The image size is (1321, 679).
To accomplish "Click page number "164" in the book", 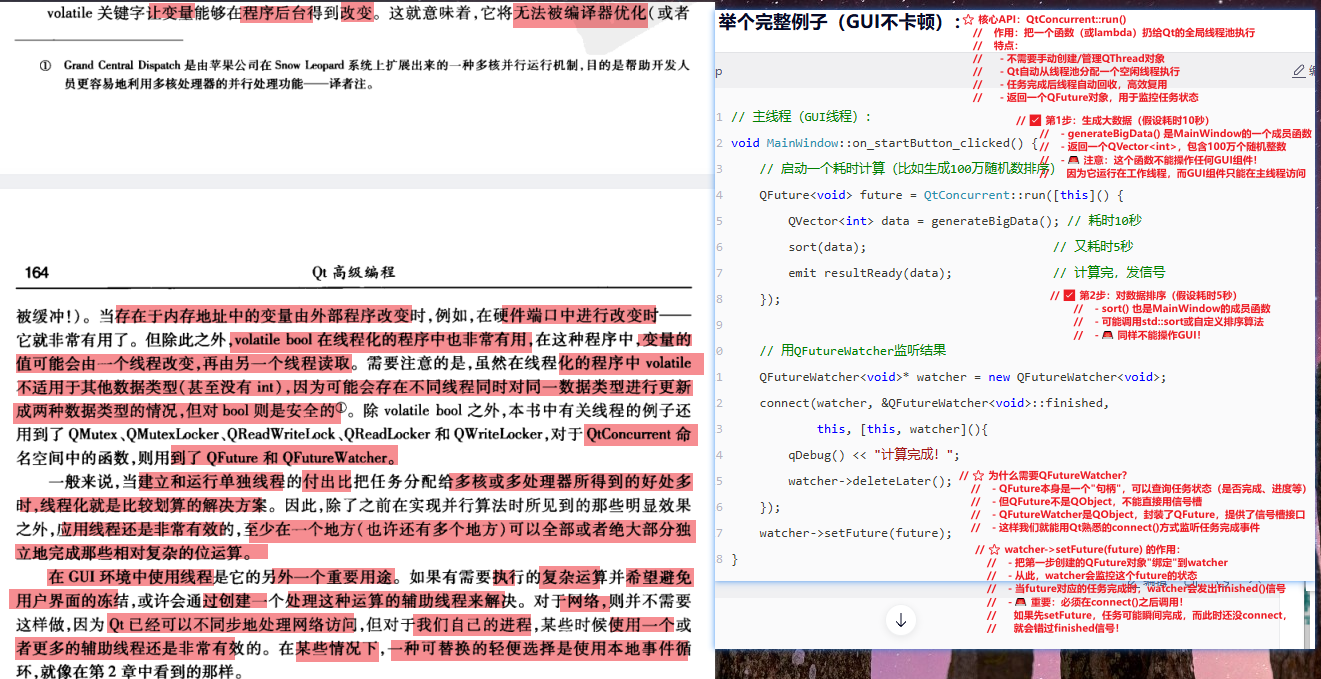I will 37,272.
